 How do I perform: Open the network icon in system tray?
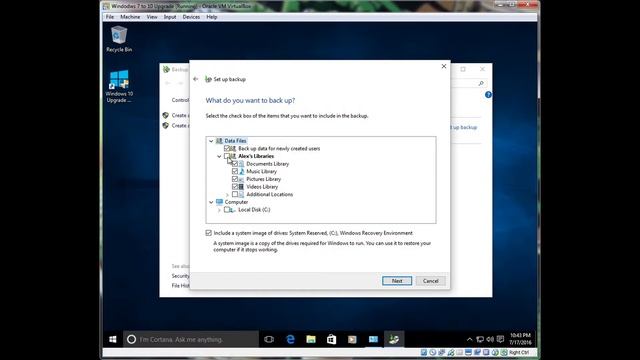pos(480,339)
